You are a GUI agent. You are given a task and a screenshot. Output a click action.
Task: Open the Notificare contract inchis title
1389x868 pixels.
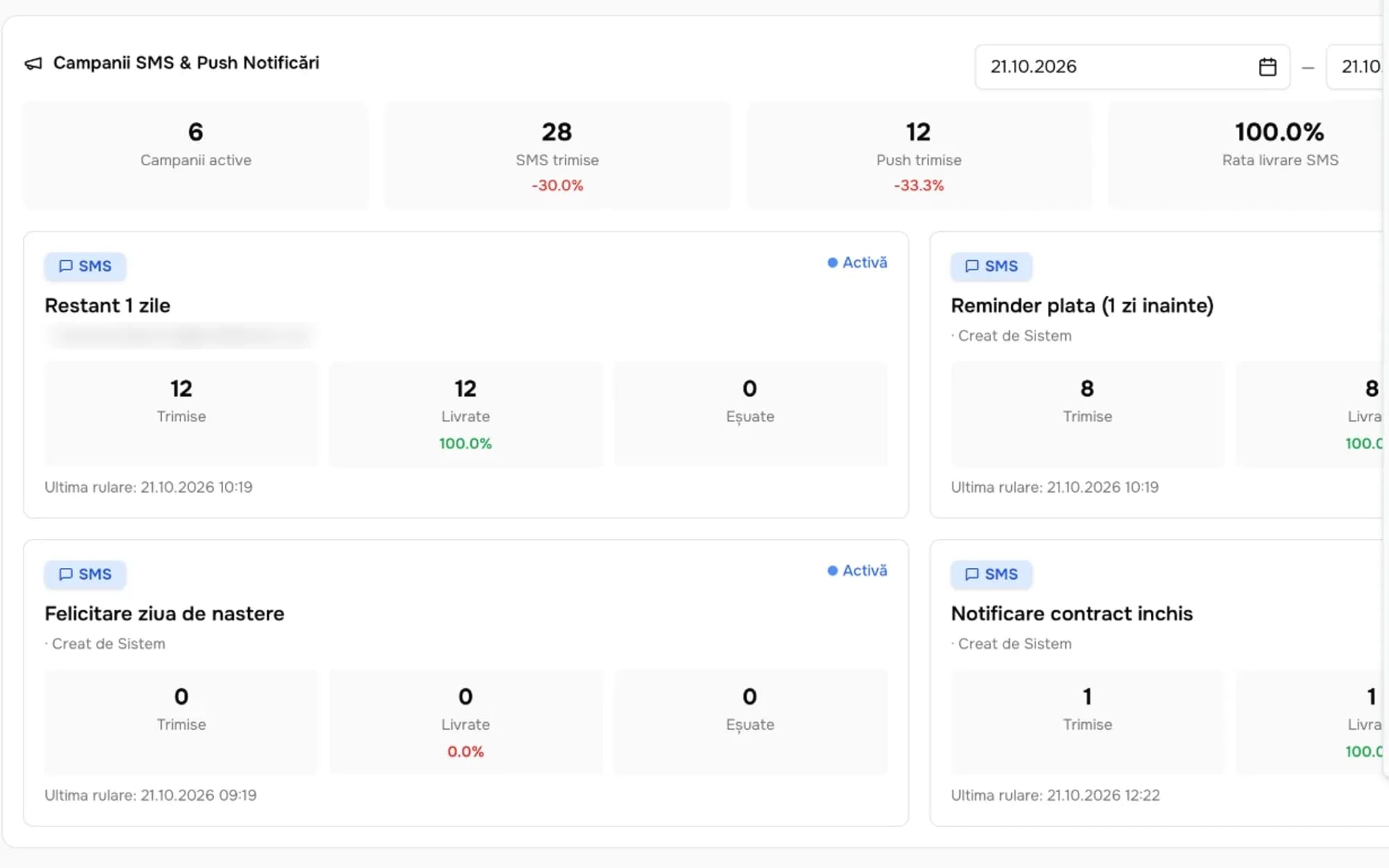[1072, 614]
